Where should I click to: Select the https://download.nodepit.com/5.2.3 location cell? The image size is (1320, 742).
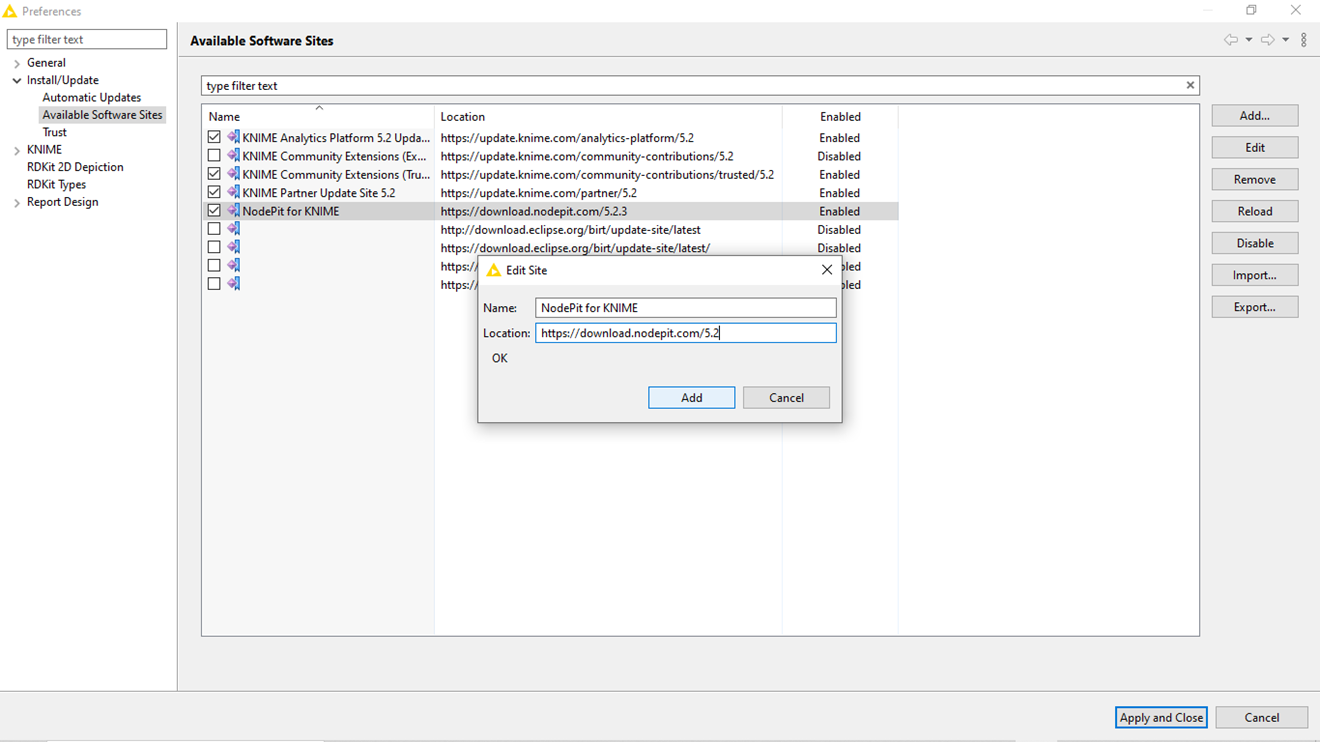pos(534,211)
